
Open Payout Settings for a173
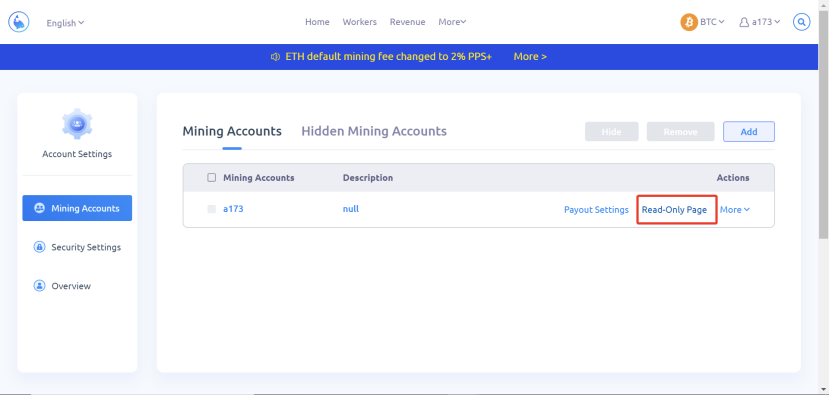click(596, 210)
